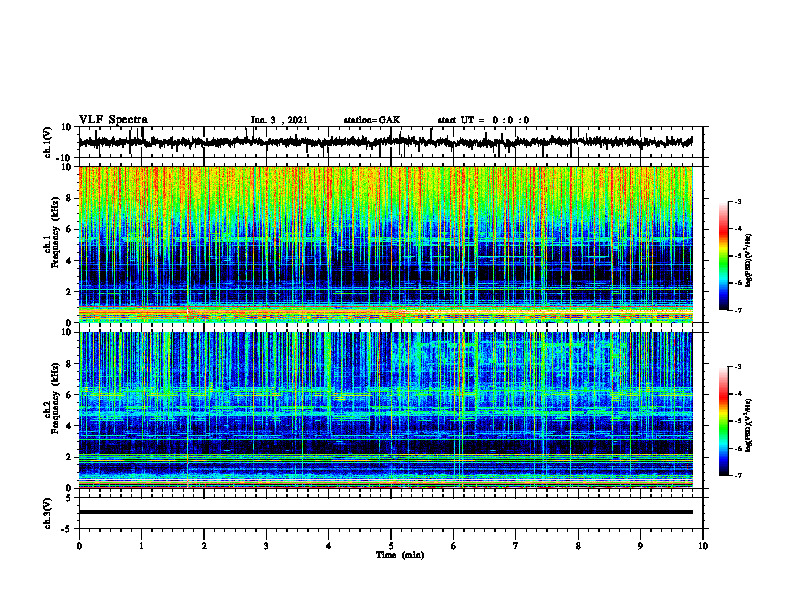Click the "ch.1(V)" waveform axis label
Image resolution: width=792 pixels, height=612 pixels.
point(48,142)
